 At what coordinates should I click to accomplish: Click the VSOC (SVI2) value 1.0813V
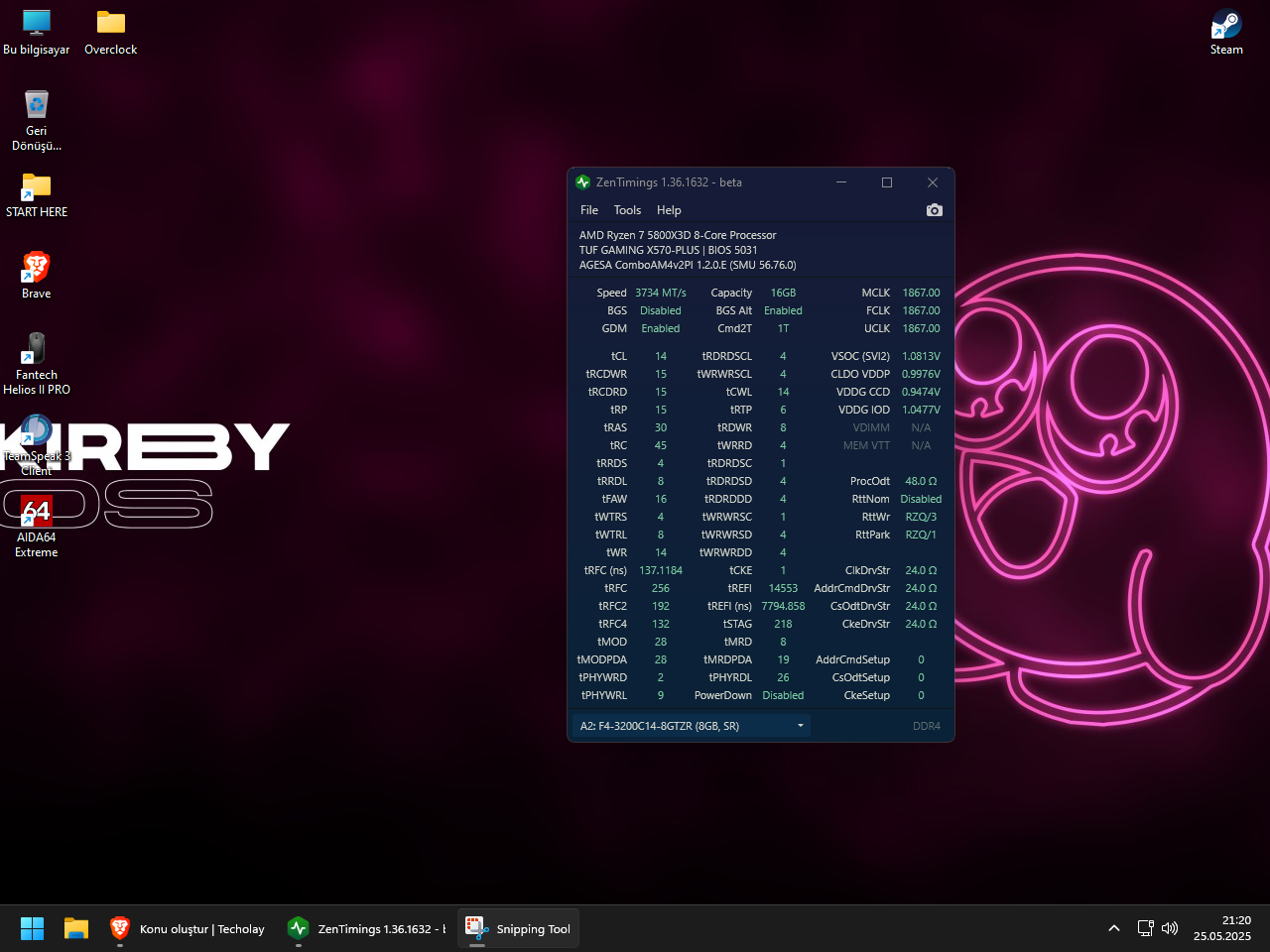click(921, 356)
